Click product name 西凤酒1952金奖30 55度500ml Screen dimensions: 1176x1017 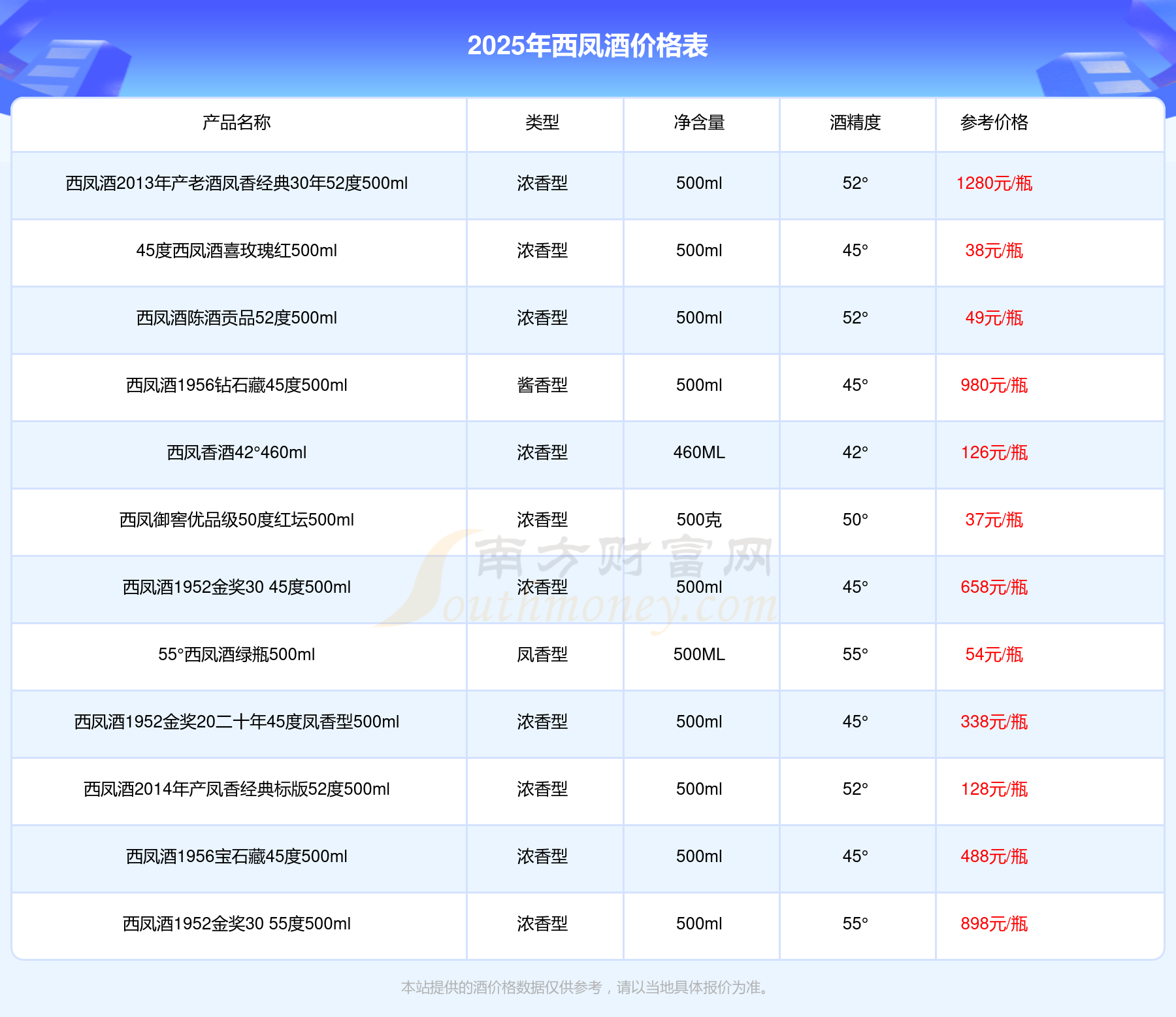[237, 924]
